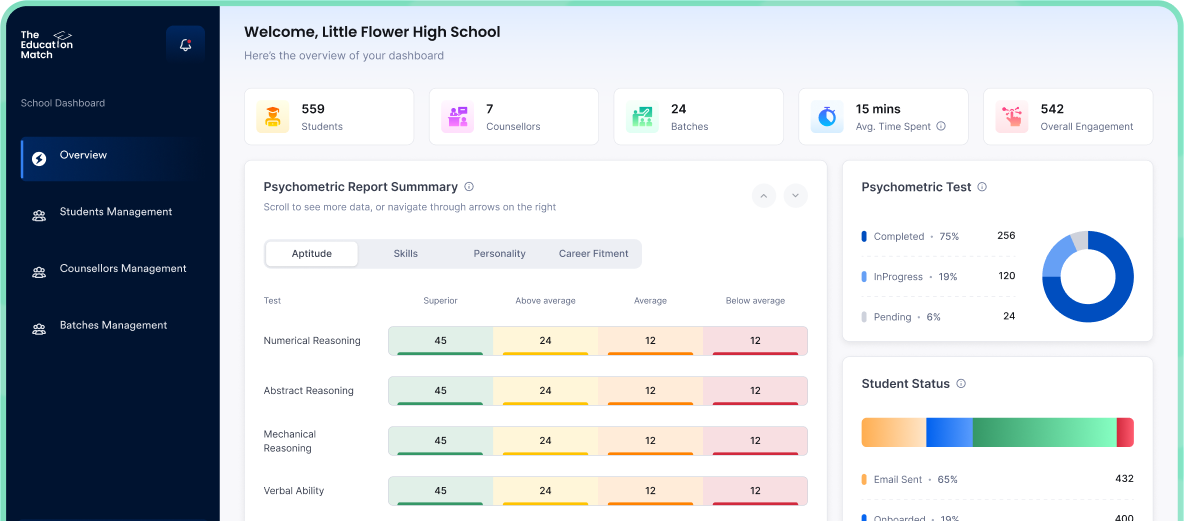Viewport: 1184px width, 521px height.
Task: Click the Counsellors card icon
Action: 458,117
